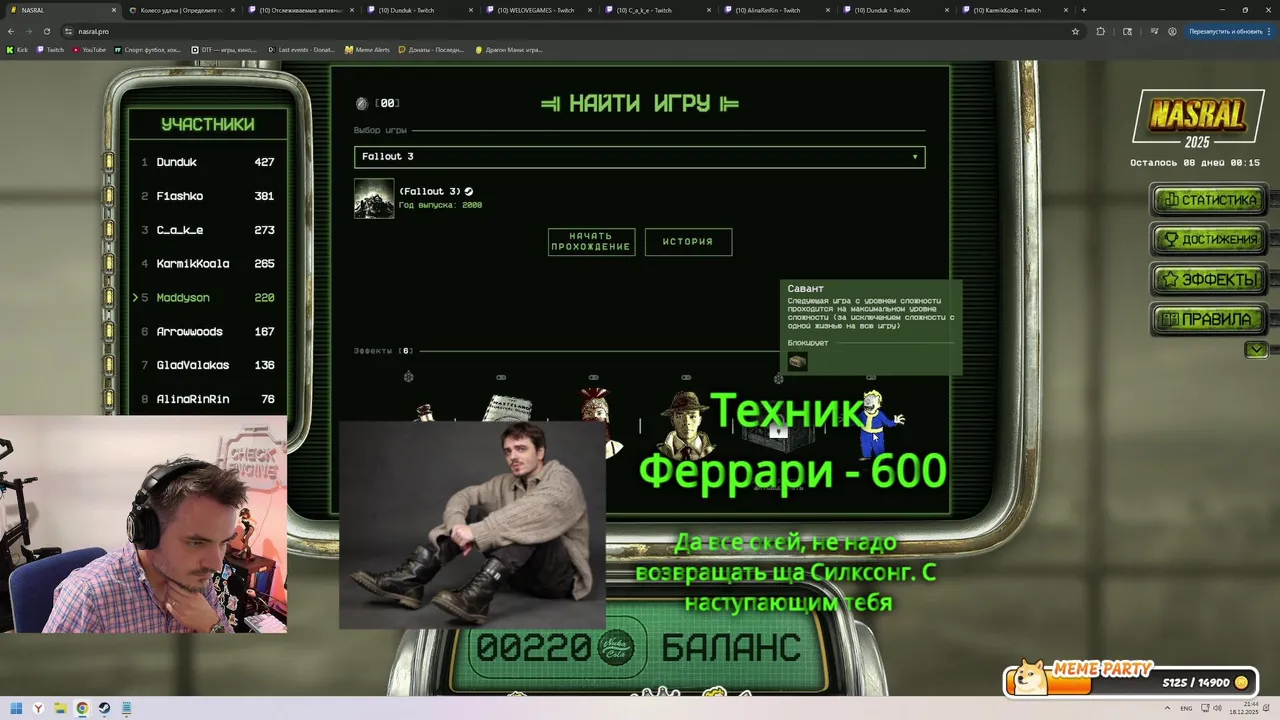
Task: Open a new browser tab
Action: point(1084,10)
